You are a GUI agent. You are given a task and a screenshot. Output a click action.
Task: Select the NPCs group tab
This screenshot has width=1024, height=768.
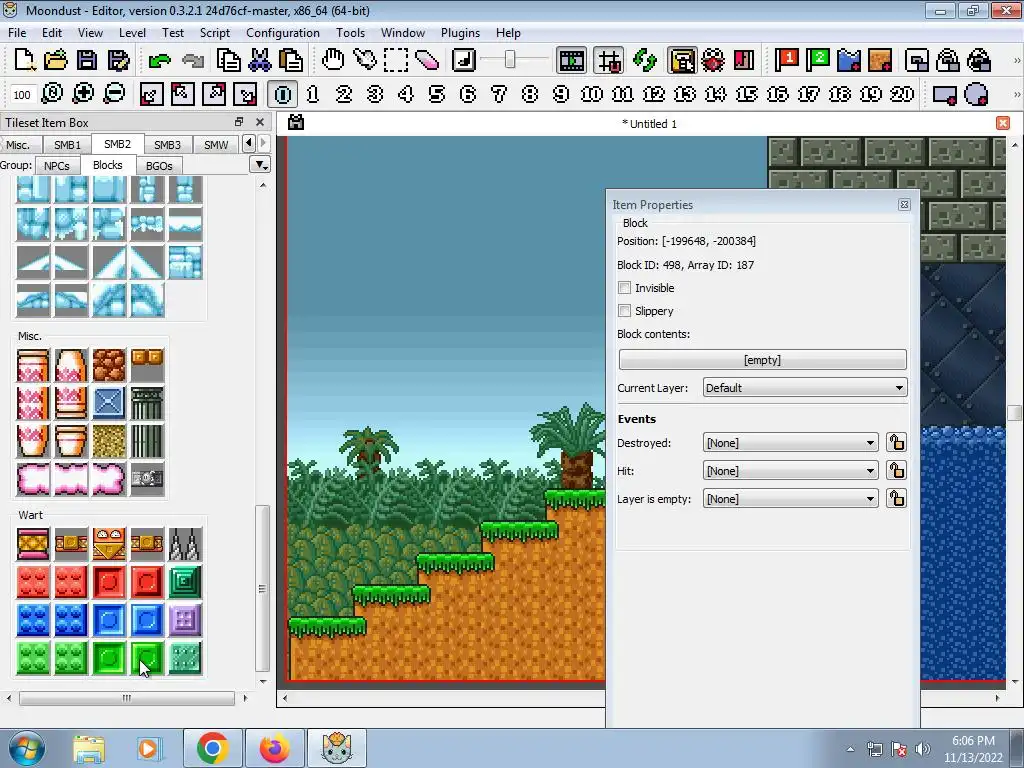57,166
